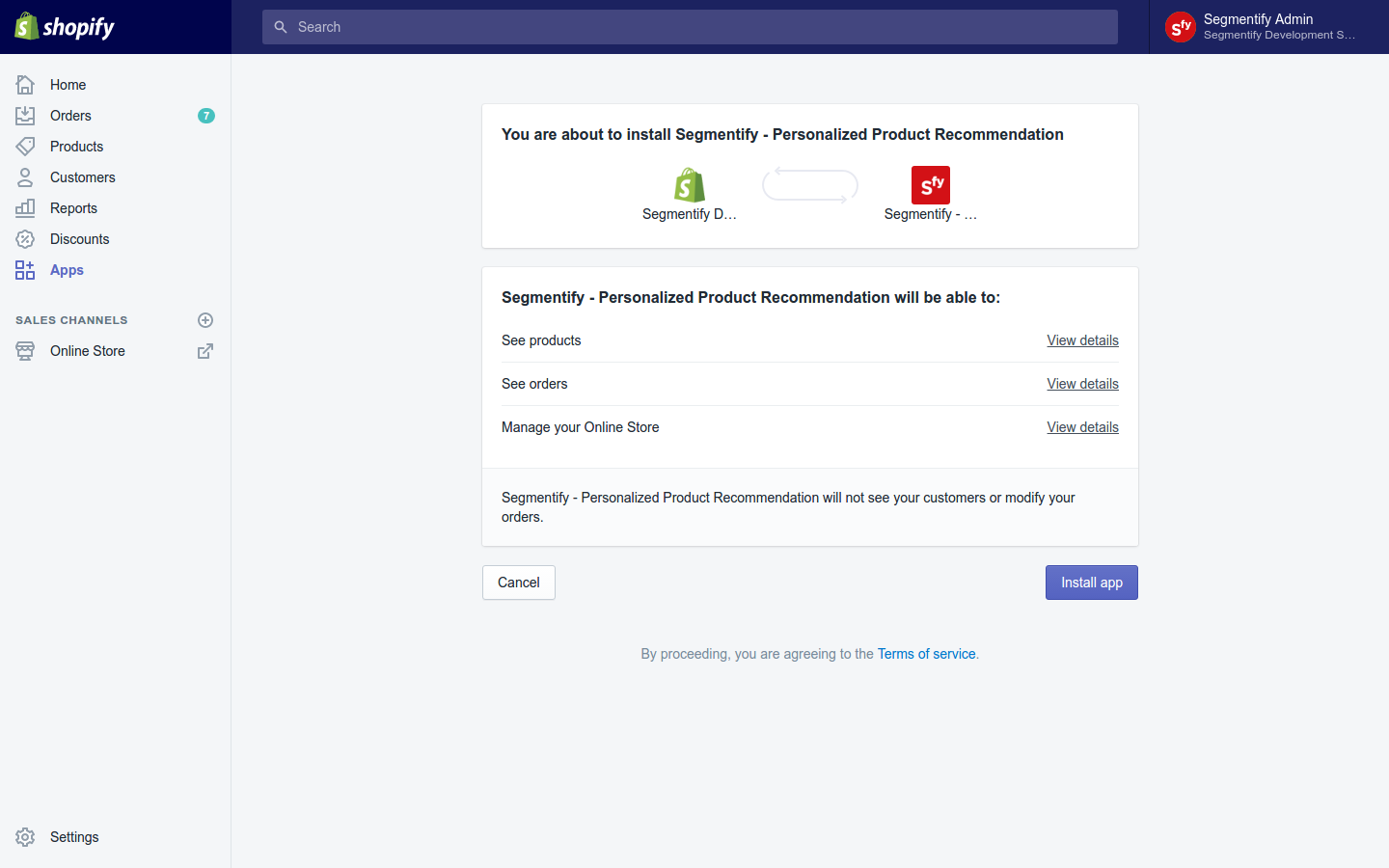Viewport: 1389px width, 868px height.
Task: Add a sales channel with plus icon
Action: [205, 320]
